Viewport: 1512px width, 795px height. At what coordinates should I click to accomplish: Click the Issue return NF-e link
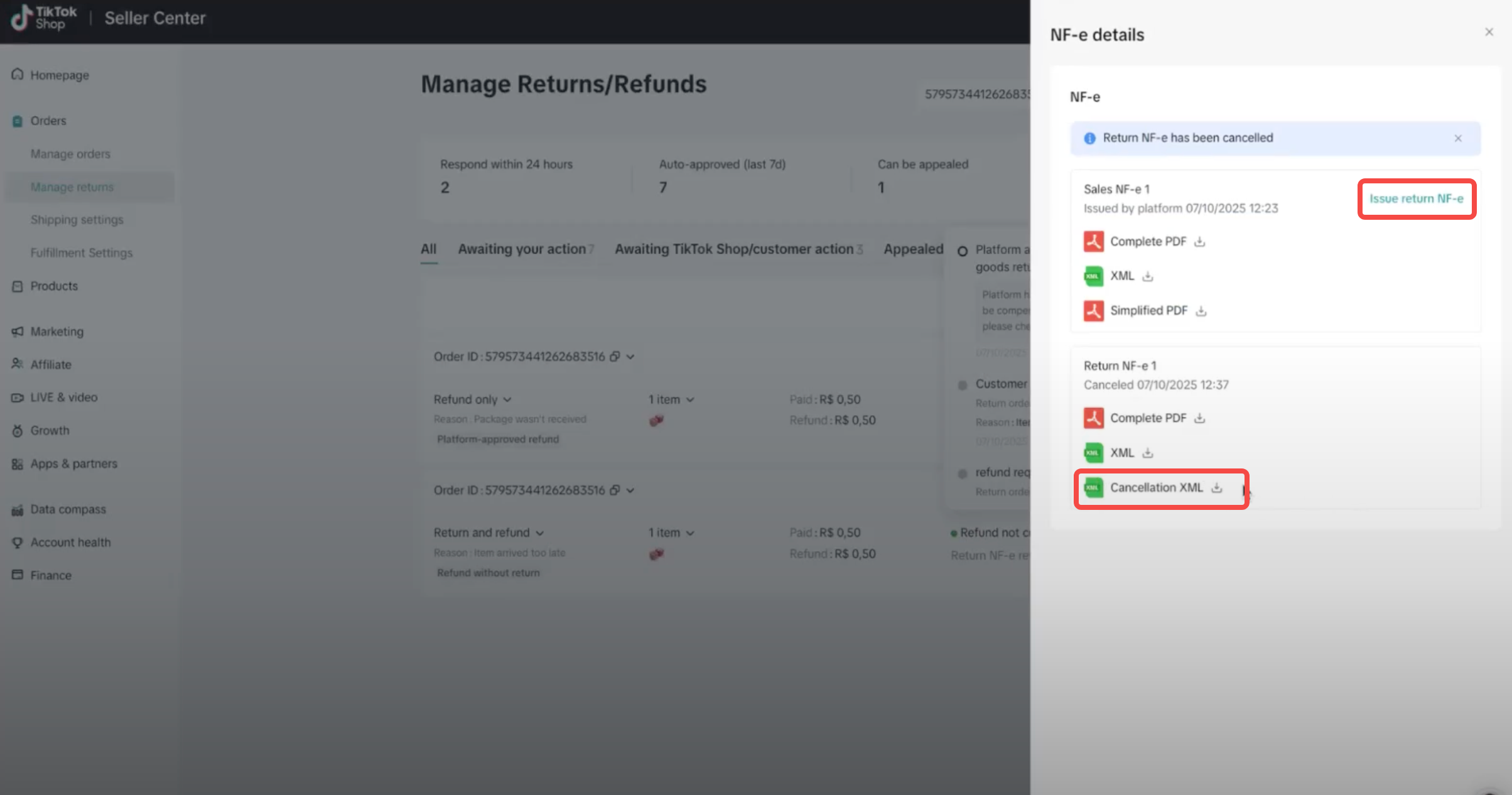pyautogui.click(x=1416, y=198)
